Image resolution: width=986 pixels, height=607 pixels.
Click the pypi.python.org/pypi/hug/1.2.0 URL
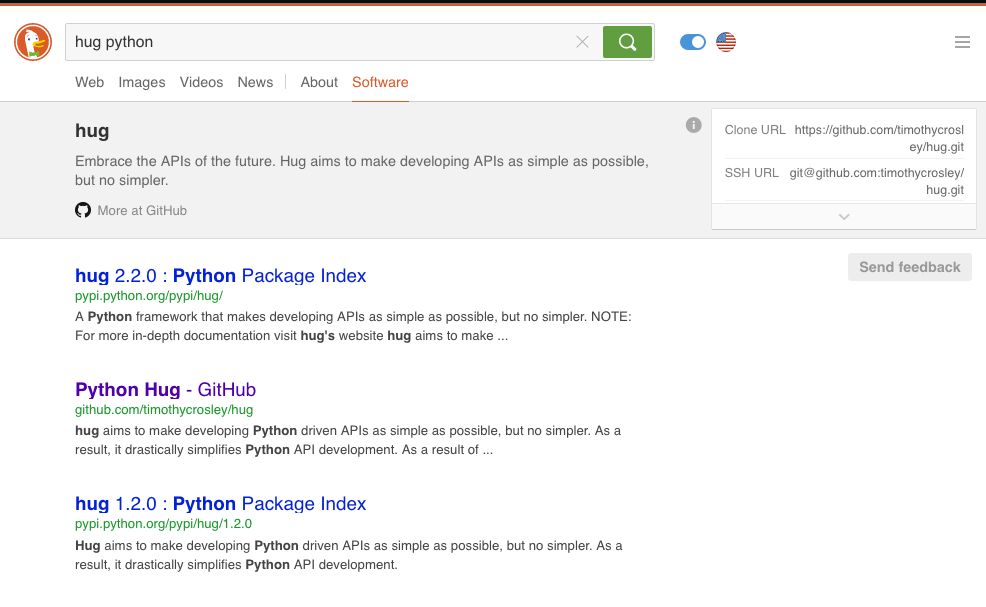point(163,524)
